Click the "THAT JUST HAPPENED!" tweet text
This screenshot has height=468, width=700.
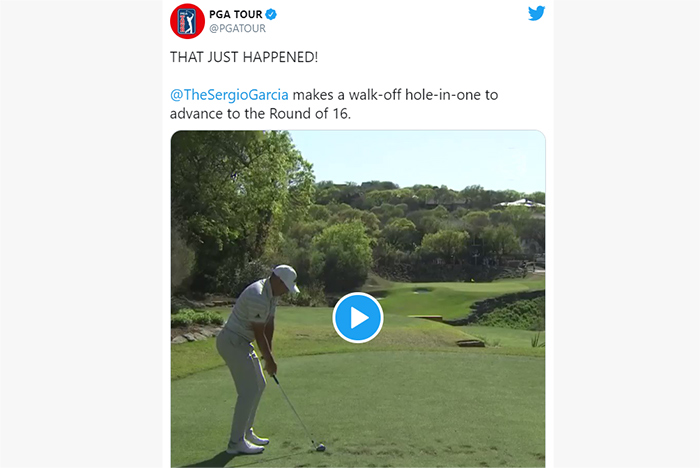point(244,57)
